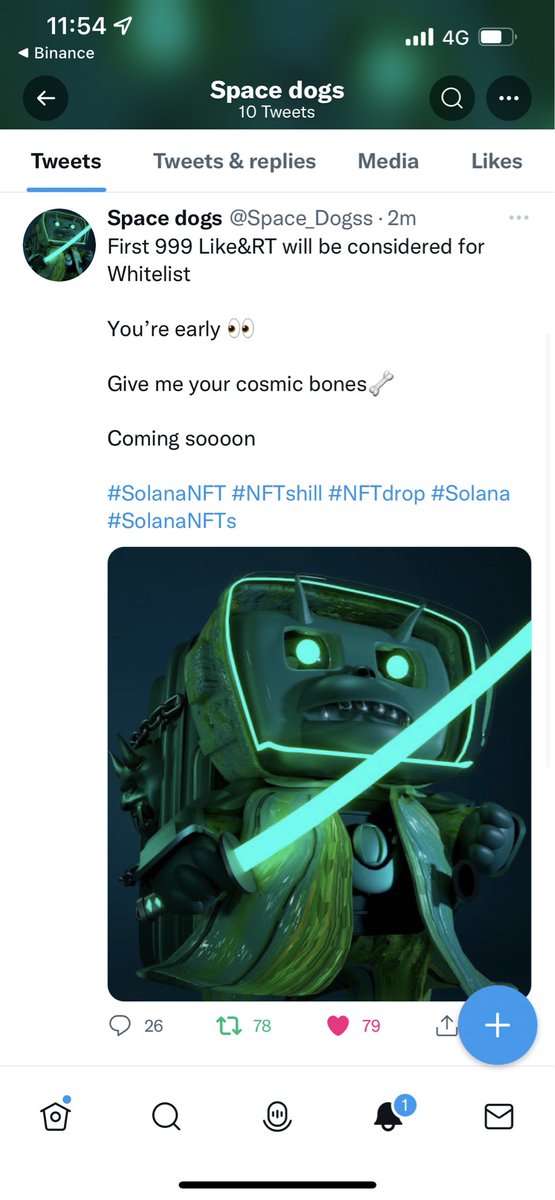Switch to Tweets & replies tab
The image size is (555, 1200).
[x=234, y=161]
